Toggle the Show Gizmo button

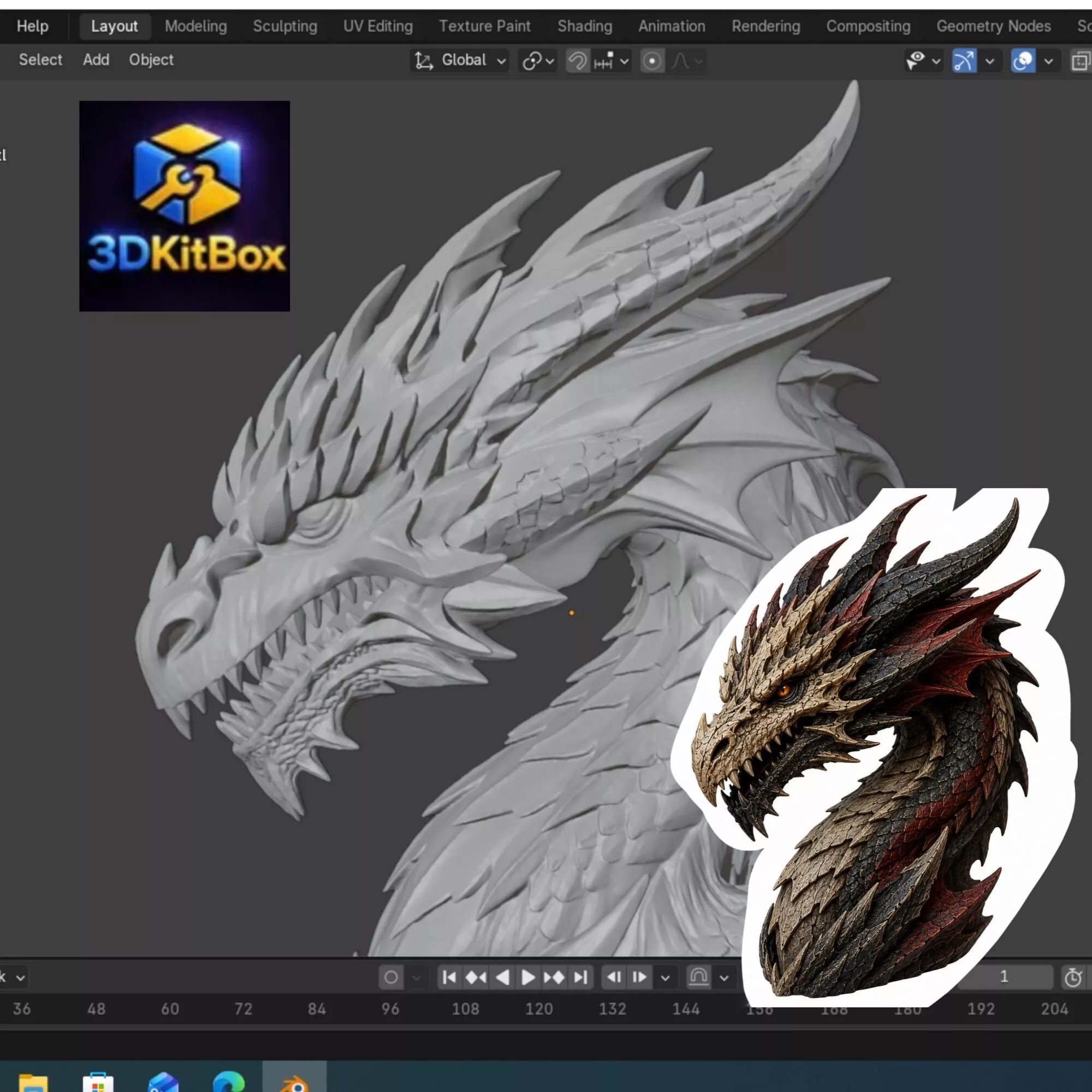964,61
